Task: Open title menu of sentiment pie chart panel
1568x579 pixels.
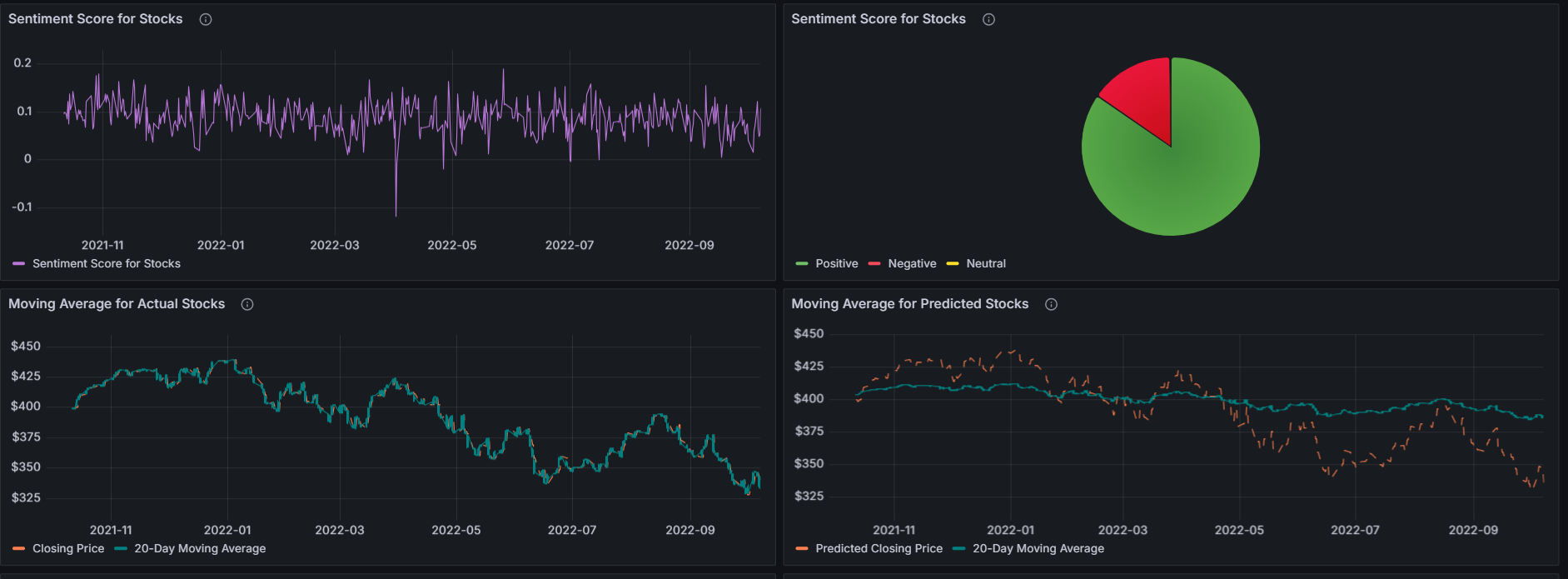Action: (x=878, y=19)
